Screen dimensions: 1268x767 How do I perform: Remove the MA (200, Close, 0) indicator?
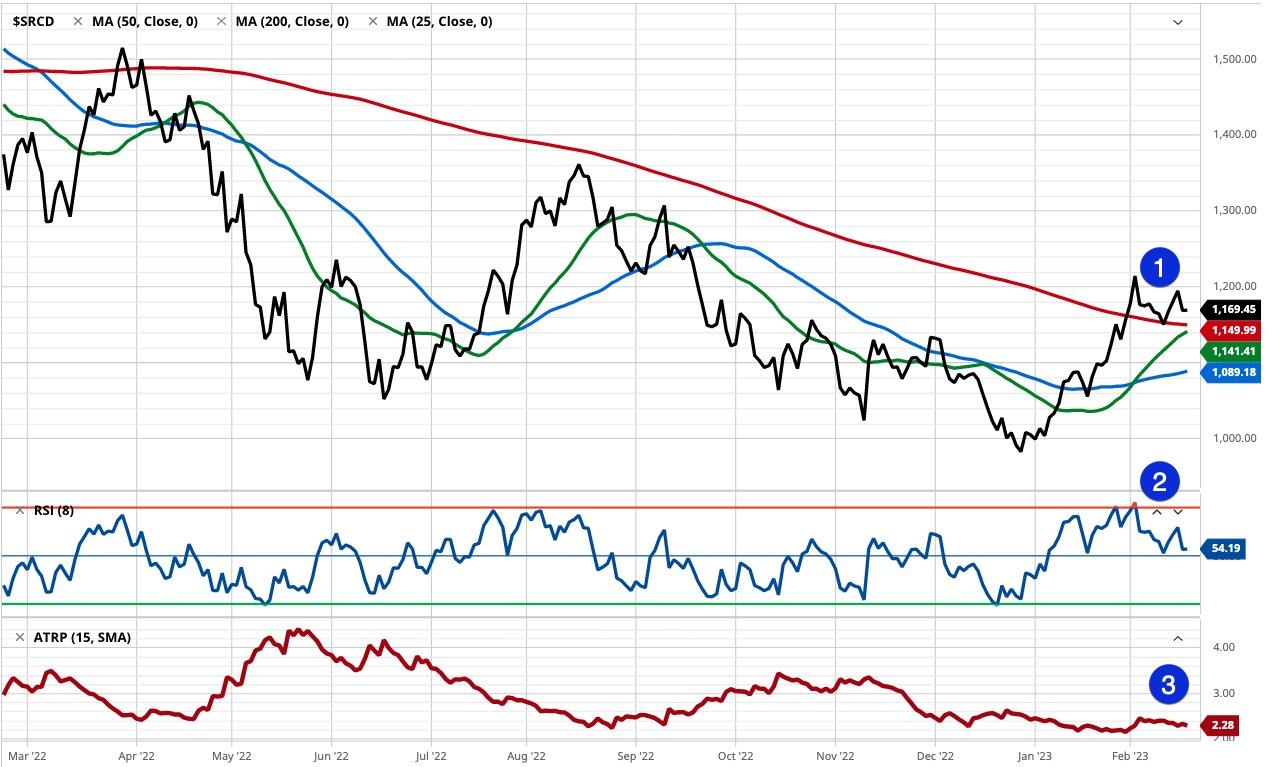[222, 21]
